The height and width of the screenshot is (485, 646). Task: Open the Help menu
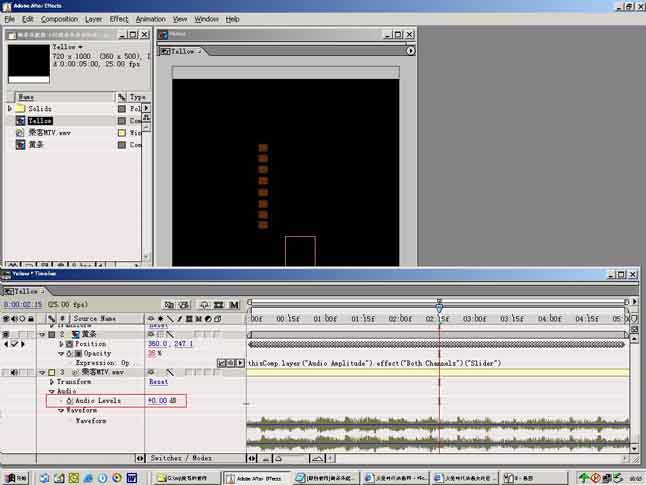(232, 19)
